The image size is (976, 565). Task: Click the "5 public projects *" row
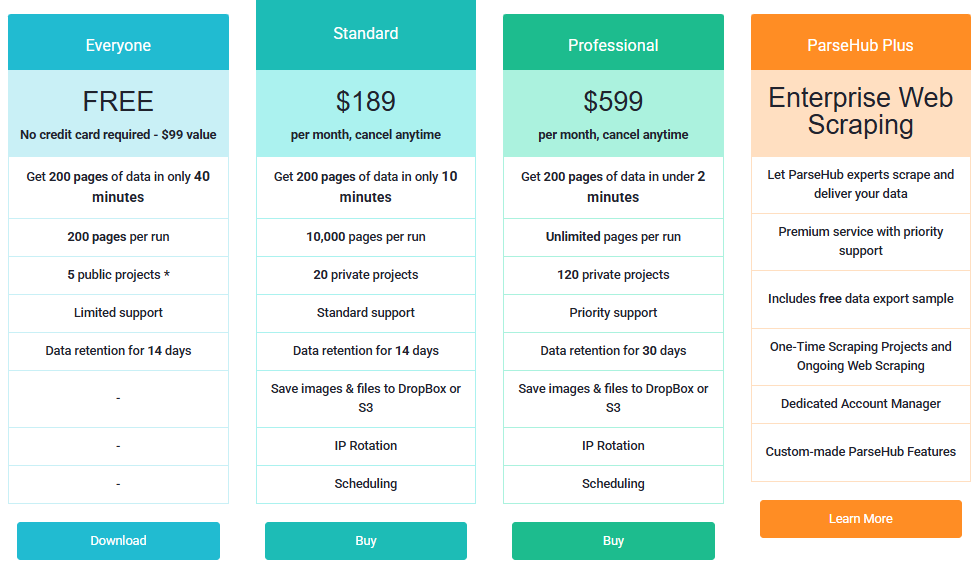point(118,275)
